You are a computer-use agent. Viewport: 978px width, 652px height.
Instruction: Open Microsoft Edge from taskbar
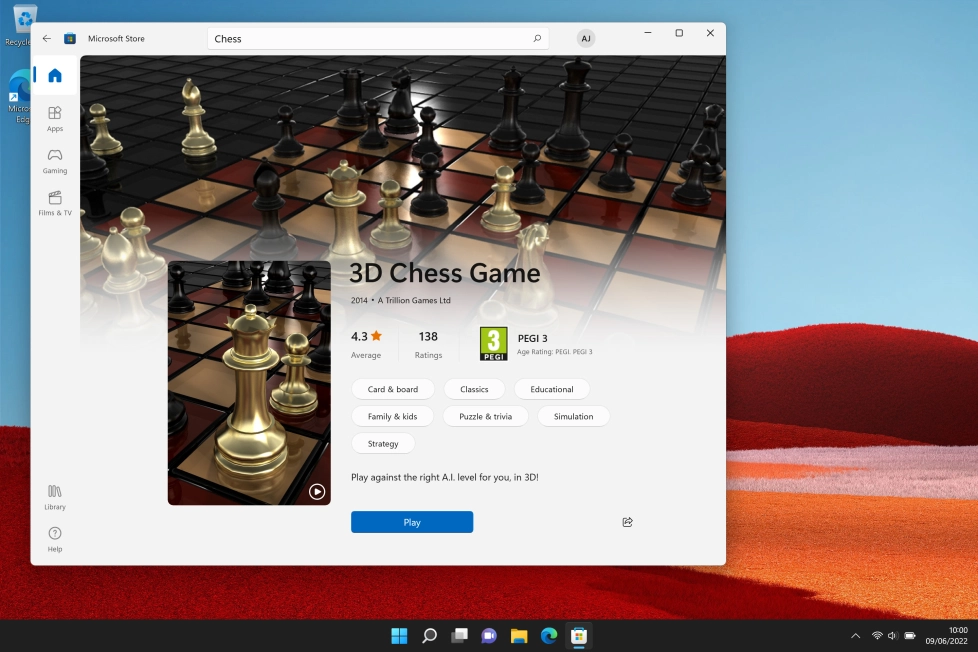point(549,636)
